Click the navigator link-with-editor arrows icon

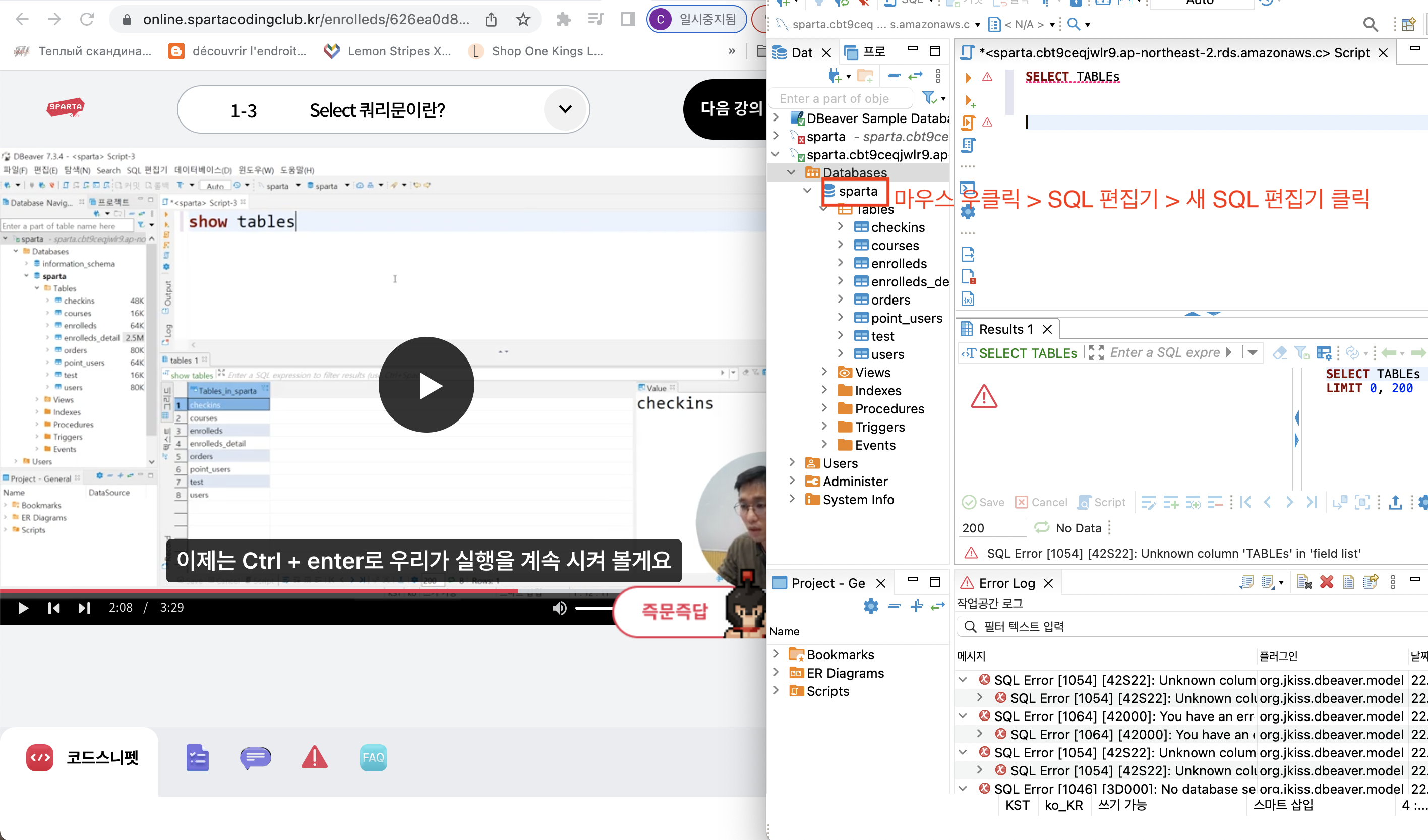(916, 76)
